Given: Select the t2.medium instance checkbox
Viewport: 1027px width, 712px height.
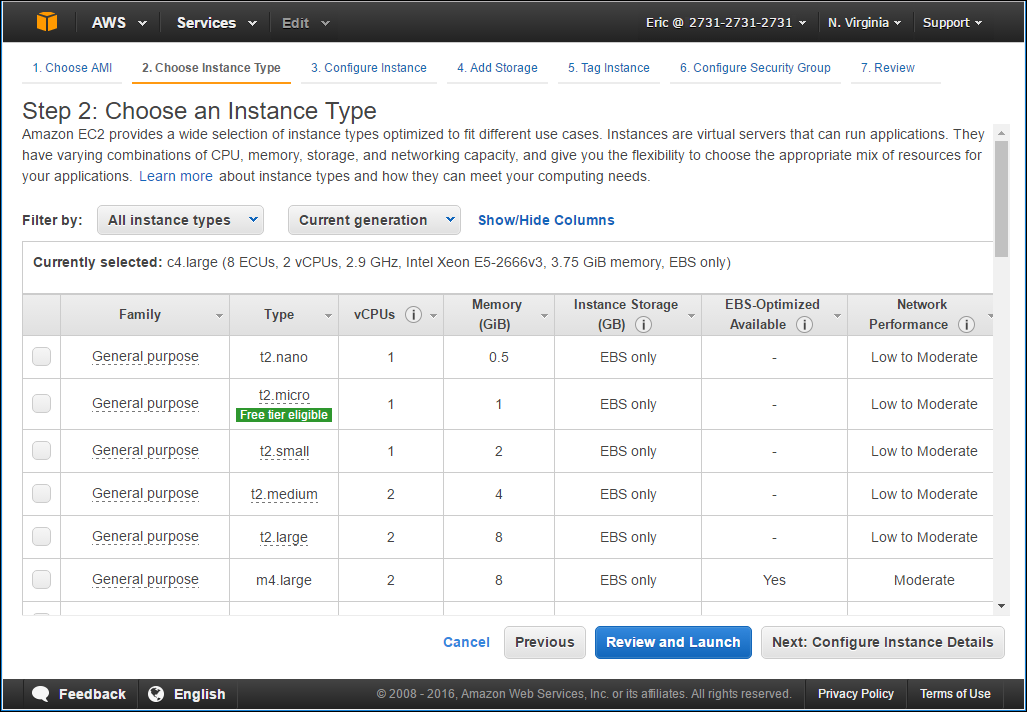Looking at the screenshot, I should pyautogui.click(x=41, y=493).
